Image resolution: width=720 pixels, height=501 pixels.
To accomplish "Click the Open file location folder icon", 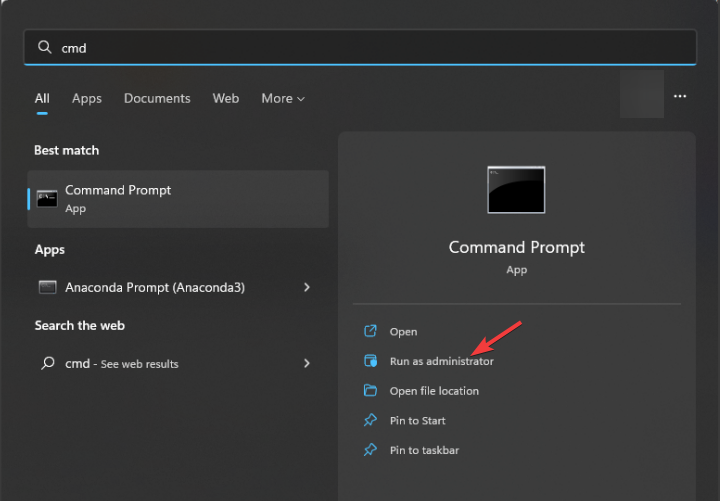I will point(370,391).
